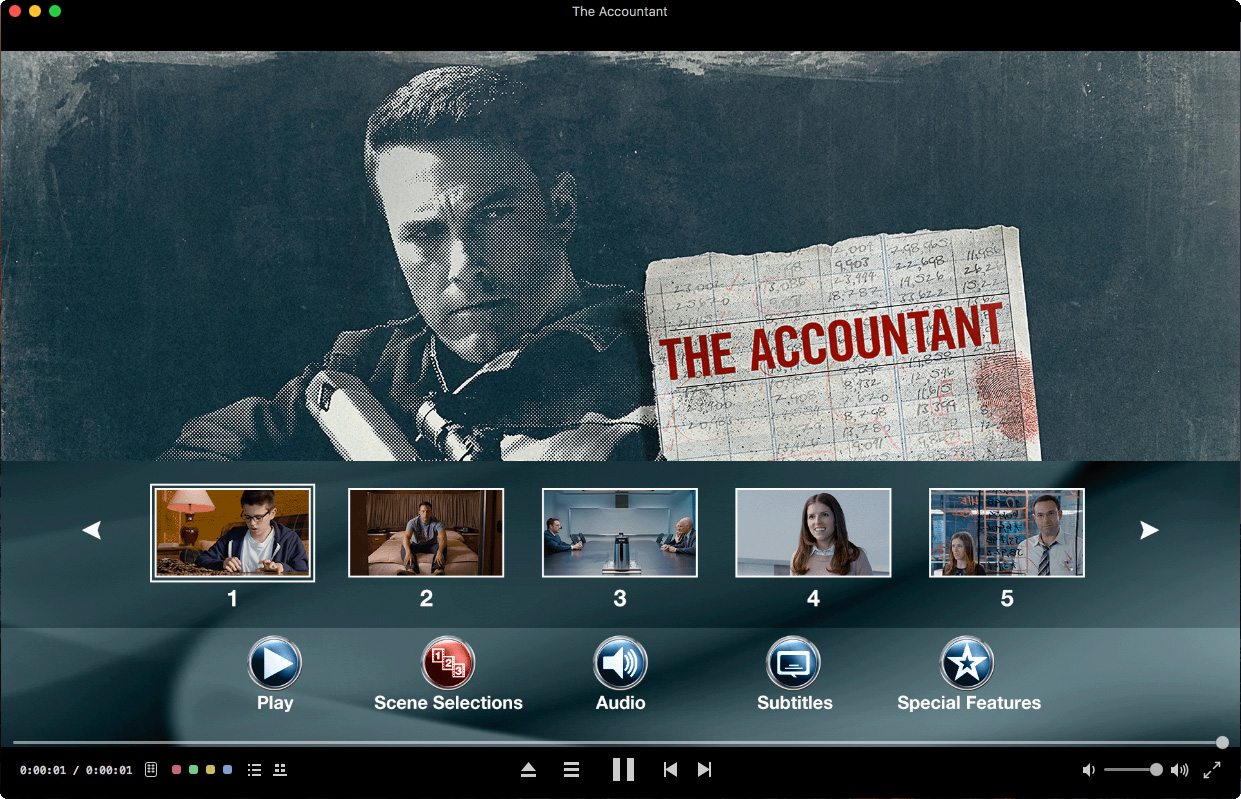This screenshot has width=1241, height=799.
Task: Click the Play disc menu icon
Action: 275,663
